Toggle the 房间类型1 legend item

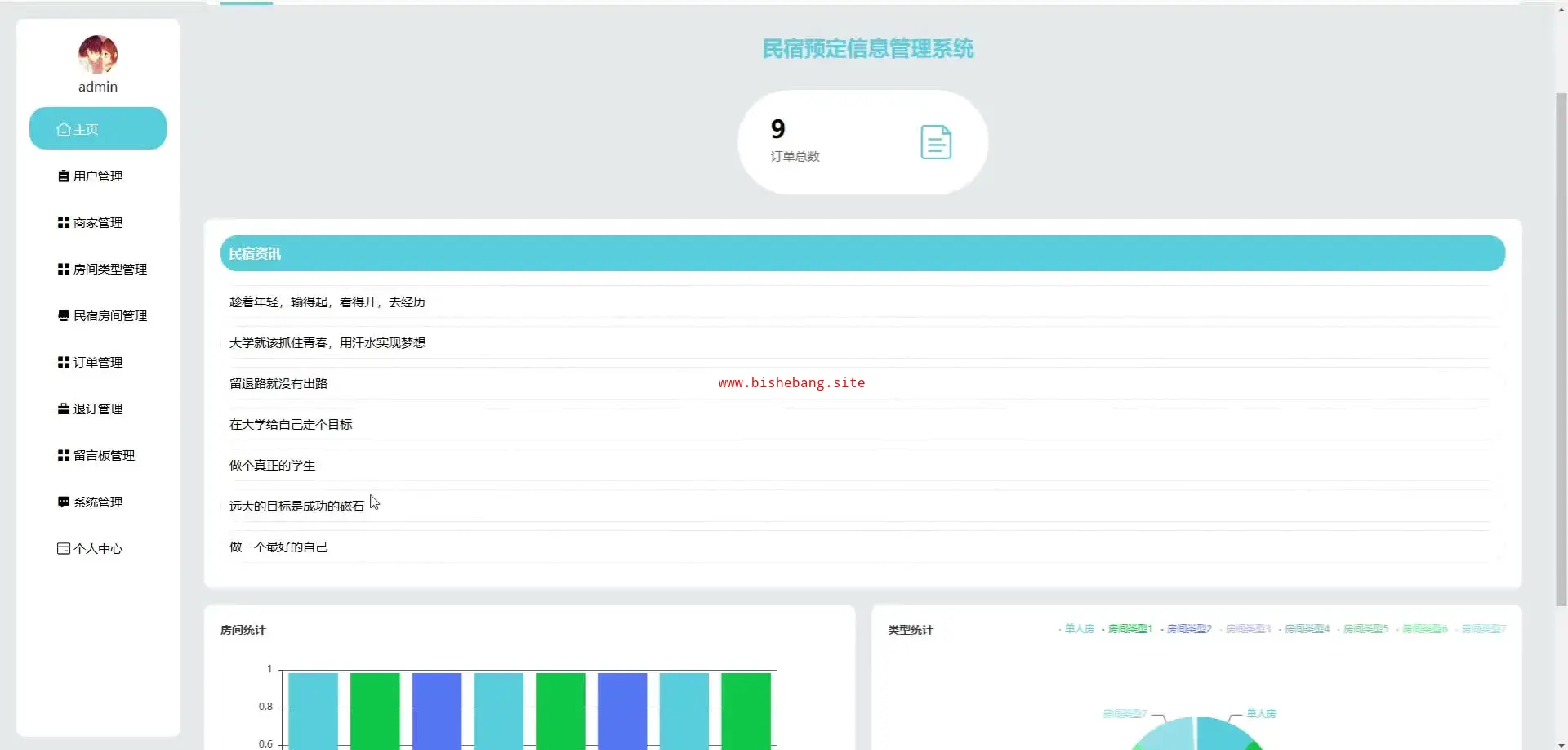coord(1127,629)
